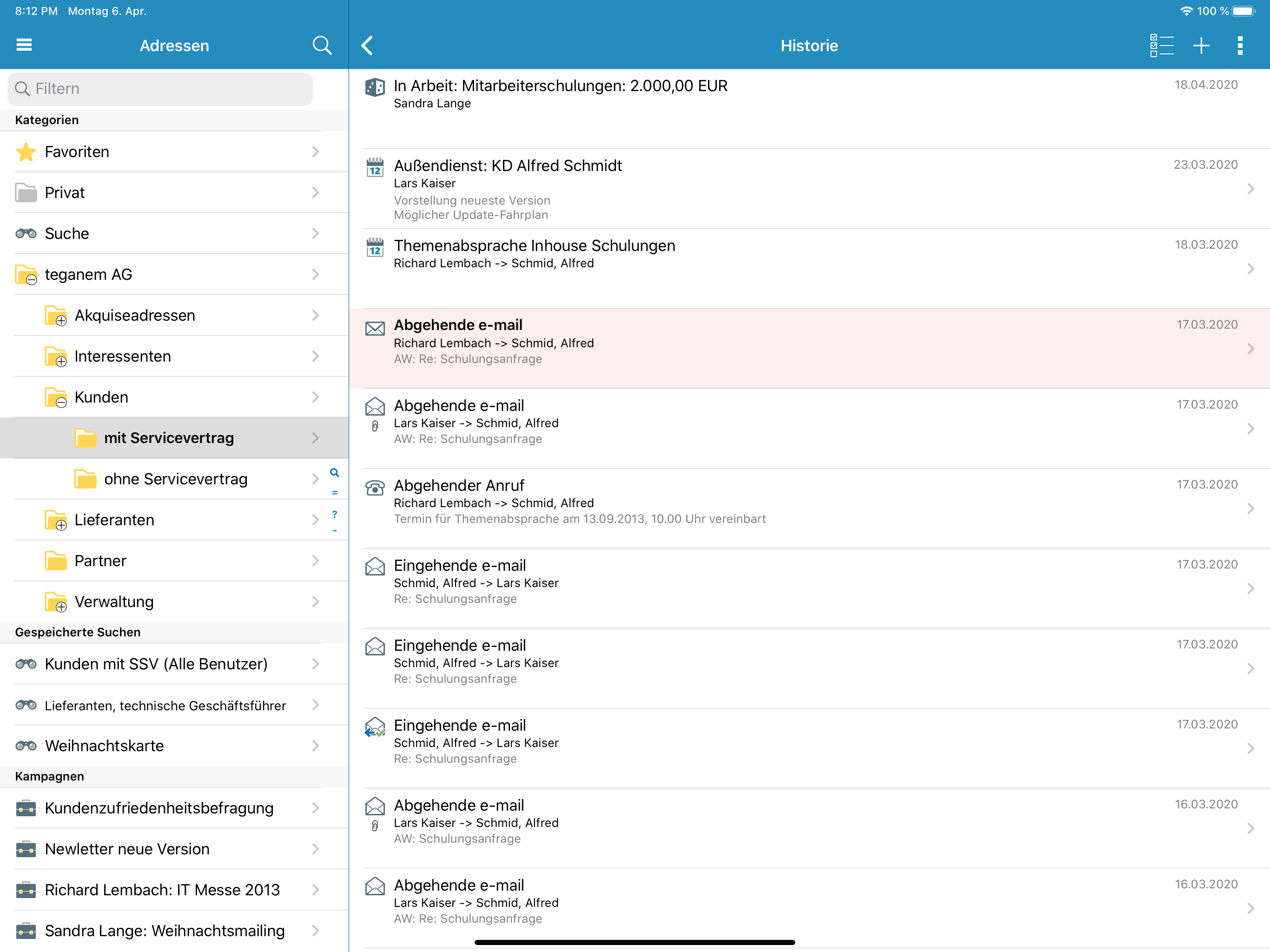Open In Arbeit: Mitarbeiterschulungen entry

pos(809,109)
